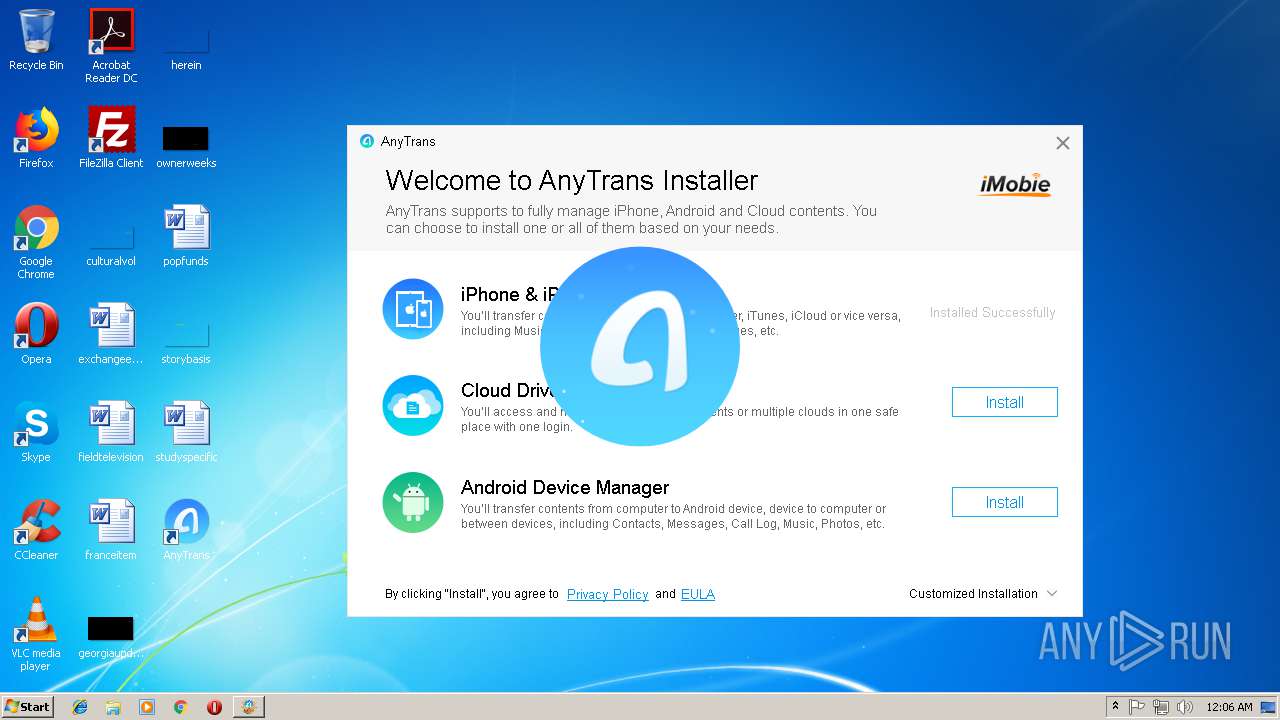The height and width of the screenshot is (720, 1280).
Task: Open the exchangee Word document
Action: pyautogui.click(x=111, y=334)
